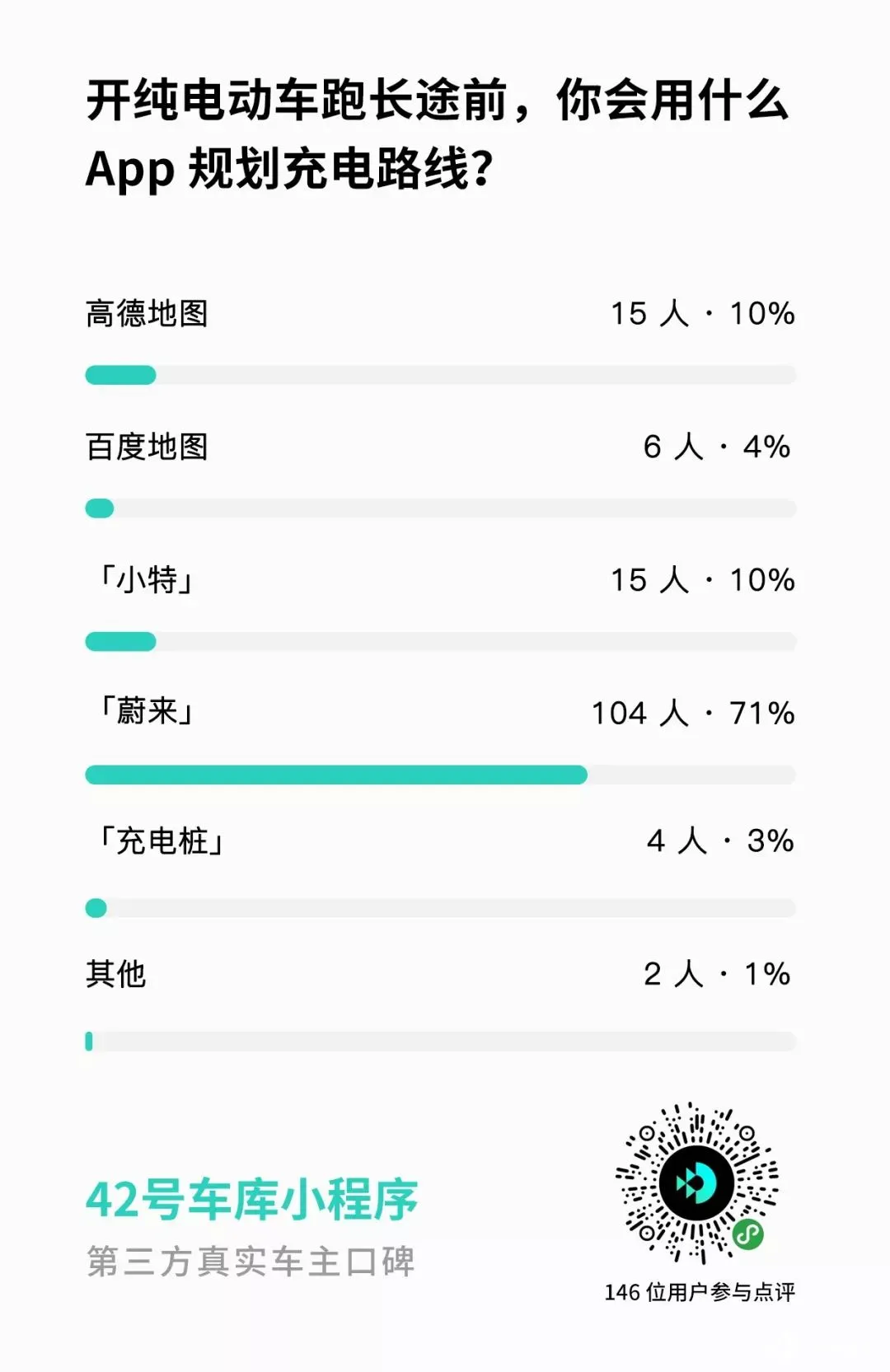This screenshot has height=1372, width=890.
Task: Click the mini-program QR code
Action: (696, 1183)
